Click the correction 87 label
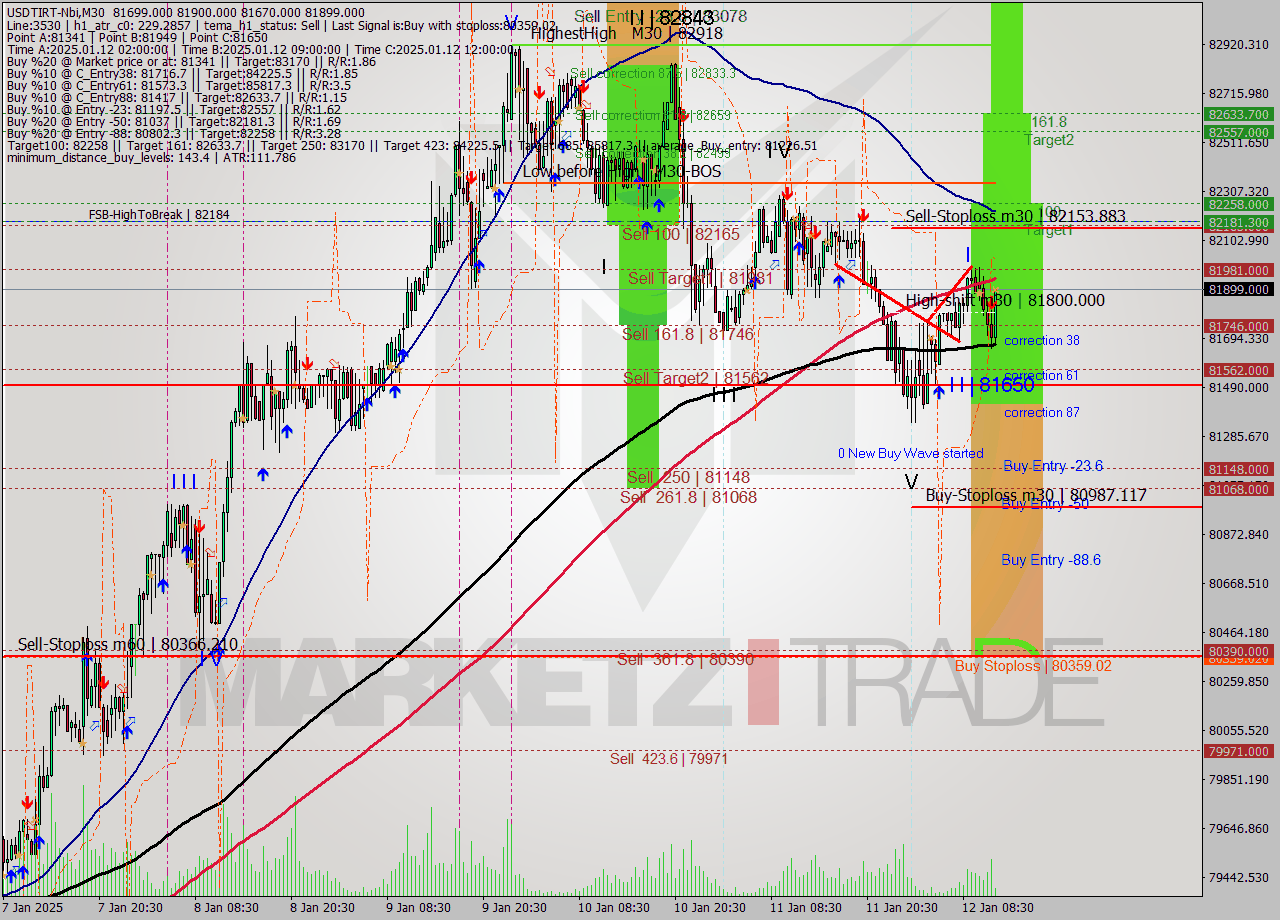 coord(1042,413)
